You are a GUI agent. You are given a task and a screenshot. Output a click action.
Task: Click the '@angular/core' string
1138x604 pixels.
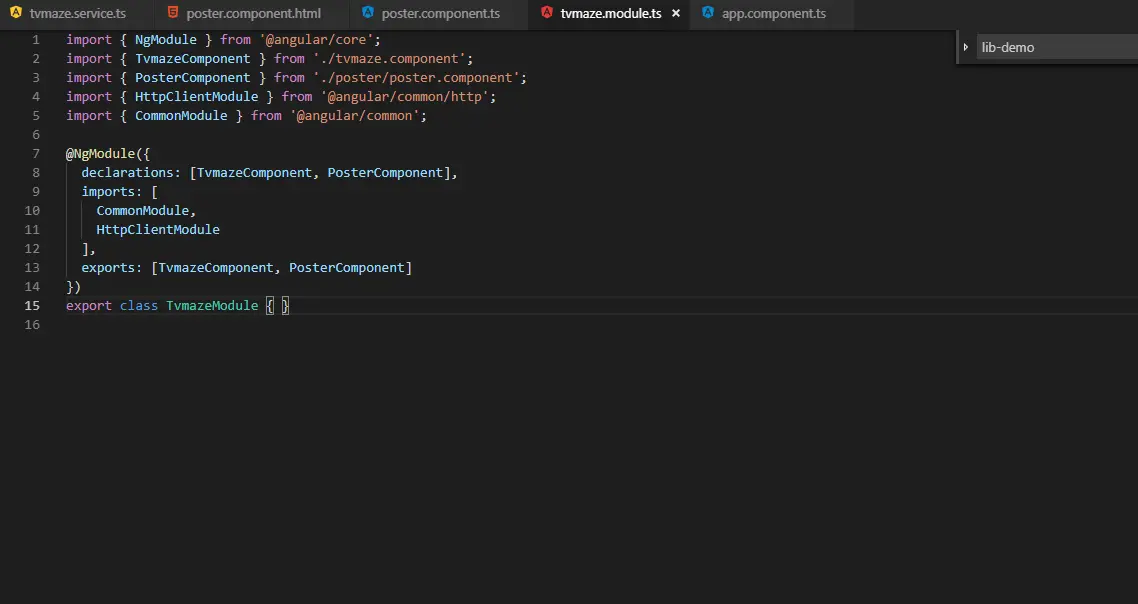316,40
